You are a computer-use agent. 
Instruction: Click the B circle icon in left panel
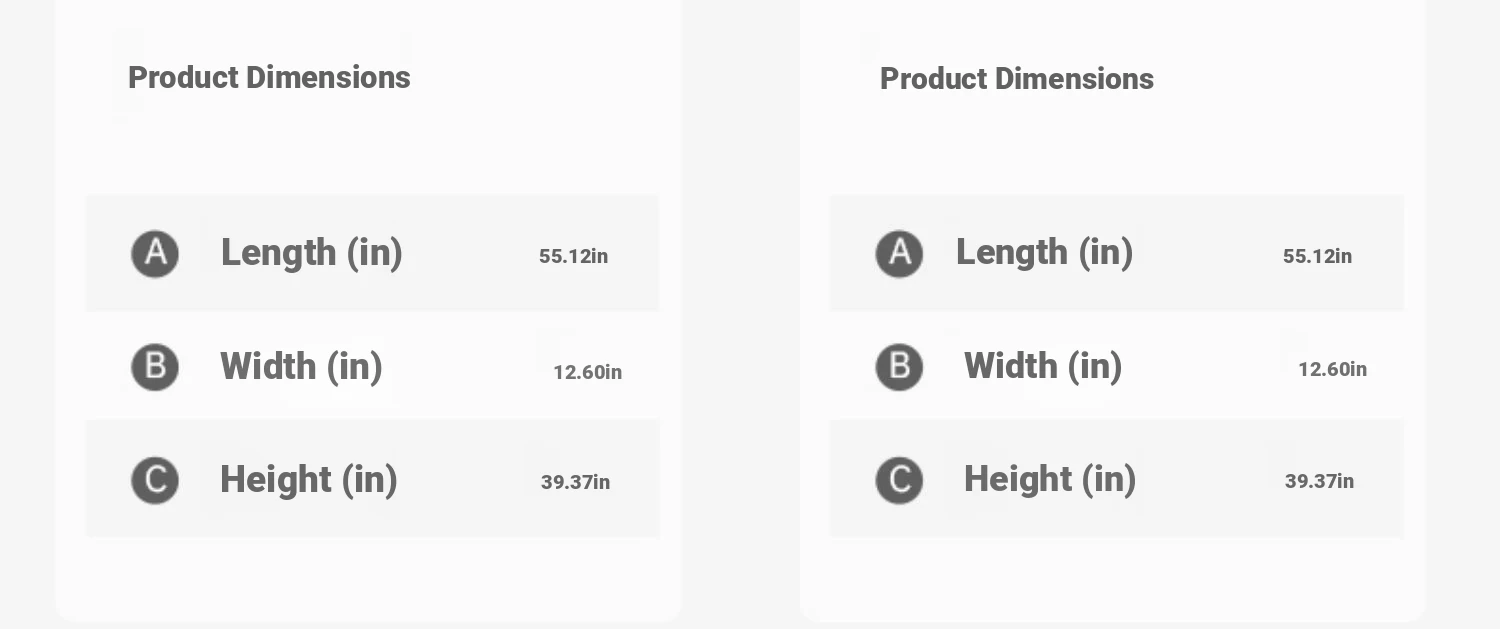pos(155,367)
